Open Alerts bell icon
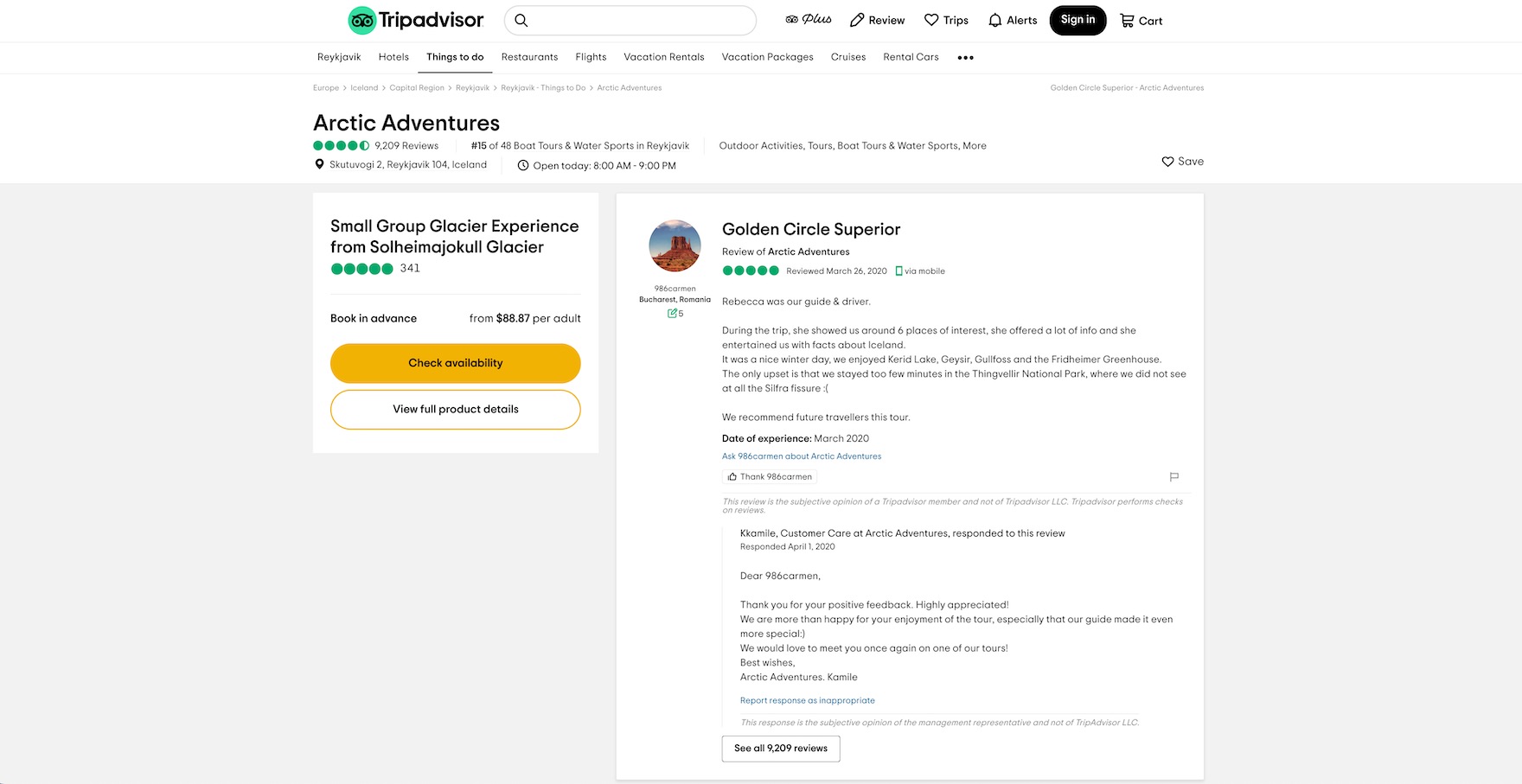 995,21
